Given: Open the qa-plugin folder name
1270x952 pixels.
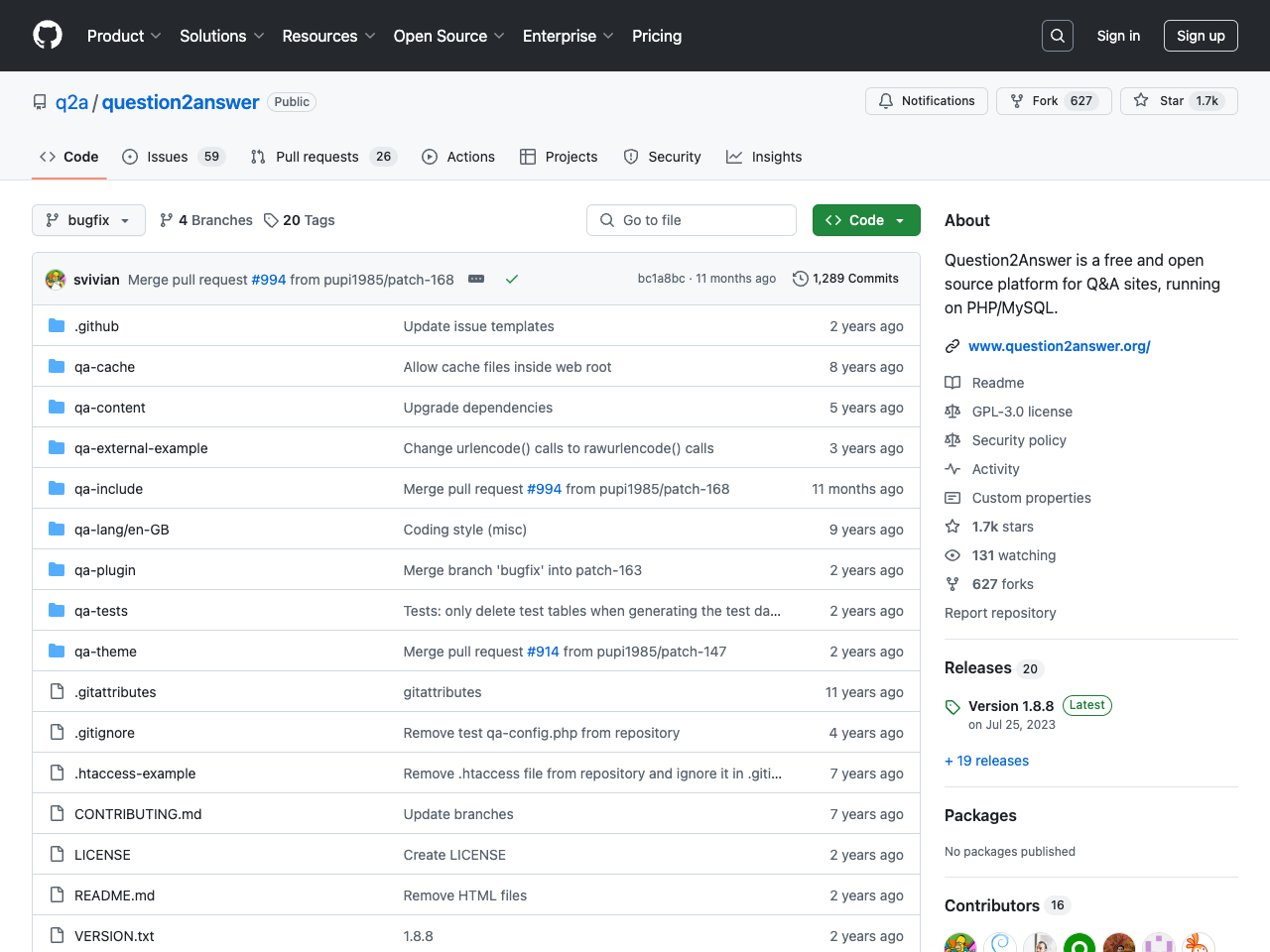Looking at the screenshot, I should [105, 570].
